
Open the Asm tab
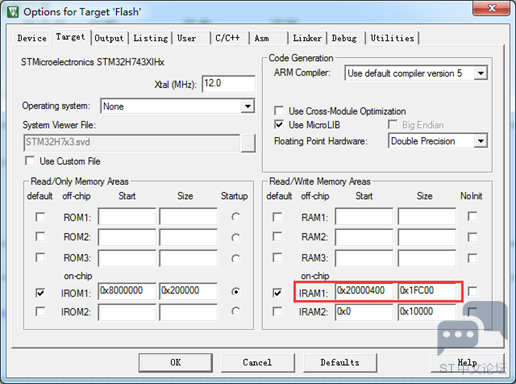click(x=262, y=38)
